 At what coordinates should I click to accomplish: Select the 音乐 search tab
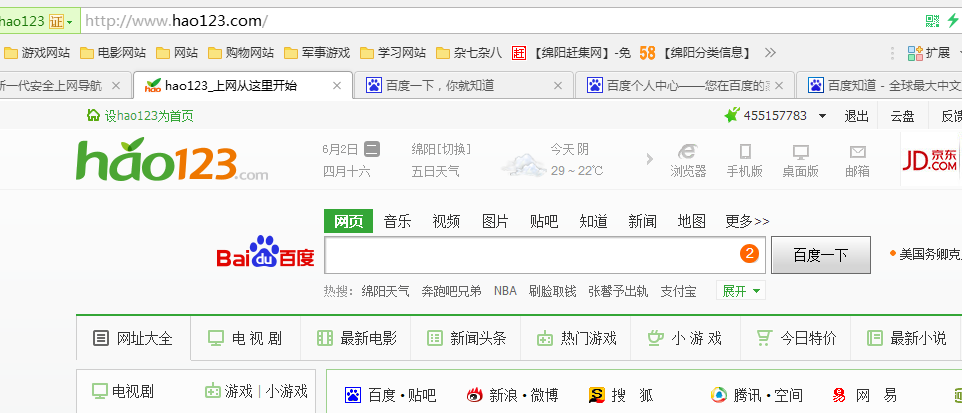pos(397,221)
